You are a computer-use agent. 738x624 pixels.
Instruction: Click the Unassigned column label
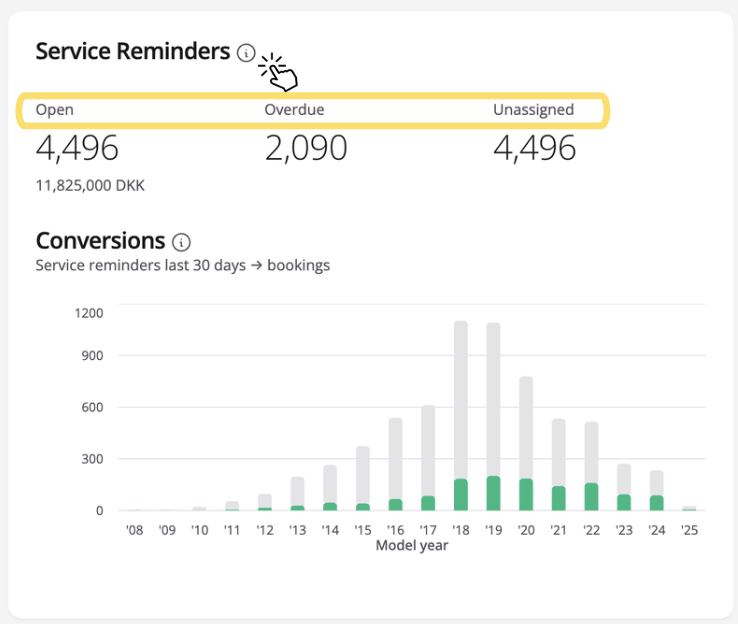point(533,110)
